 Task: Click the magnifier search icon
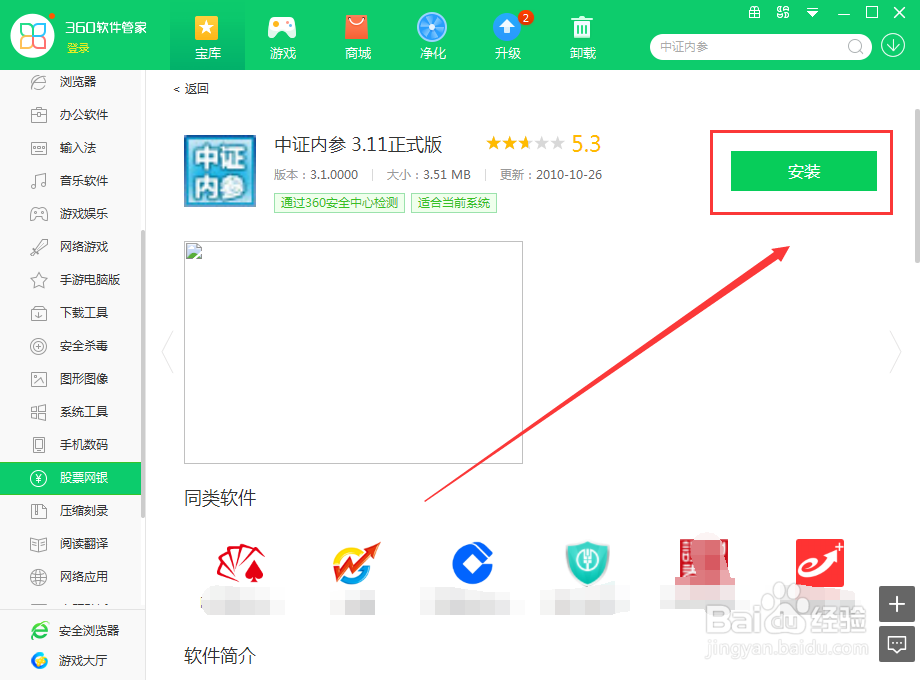(855, 46)
